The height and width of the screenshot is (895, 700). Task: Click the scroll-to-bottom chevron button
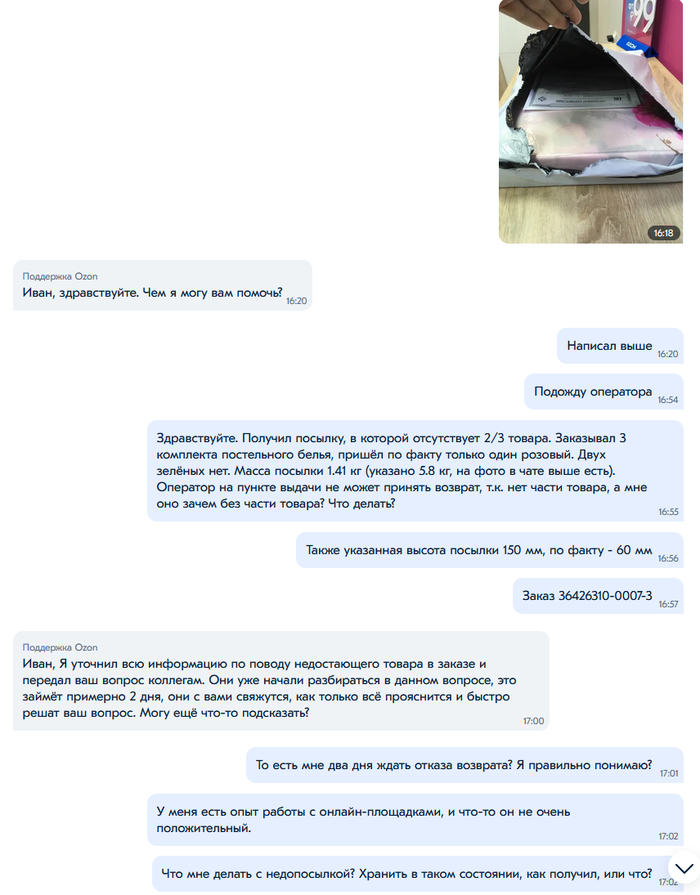pyautogui.click(x=683, y=868)
